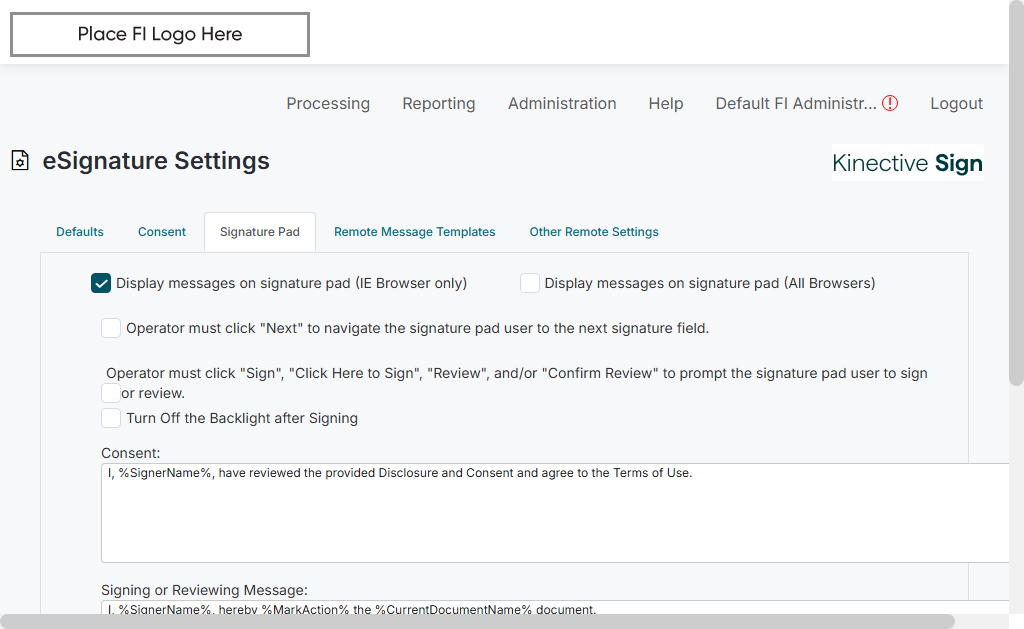This screenshot has width=1024, height=629.
Task: Tick the Operator must click "Sign" checkbox
Action: pos(111,393)
